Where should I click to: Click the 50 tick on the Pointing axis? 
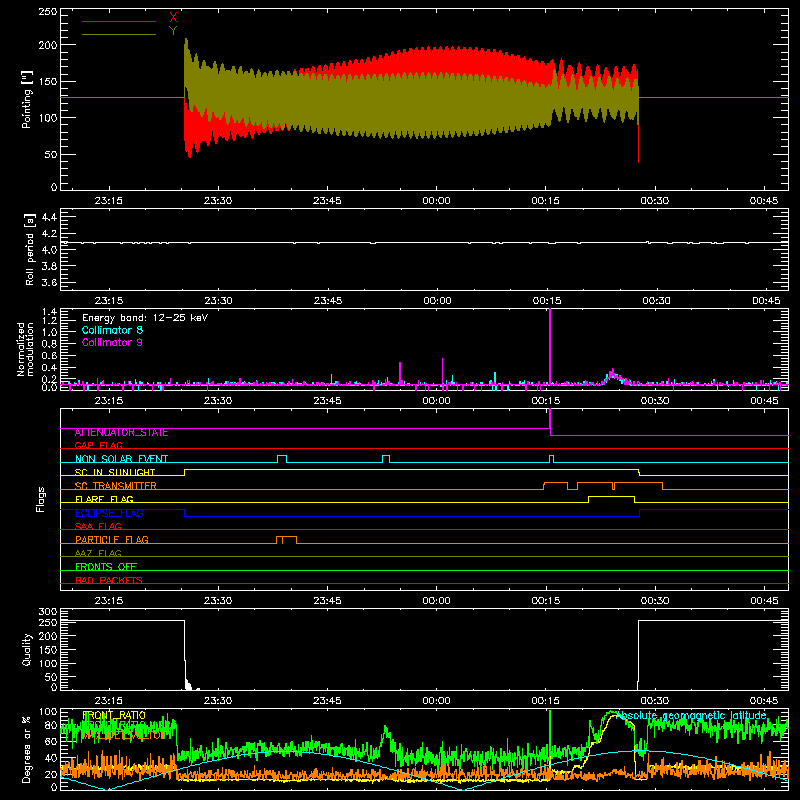click(x=51, y=154)
